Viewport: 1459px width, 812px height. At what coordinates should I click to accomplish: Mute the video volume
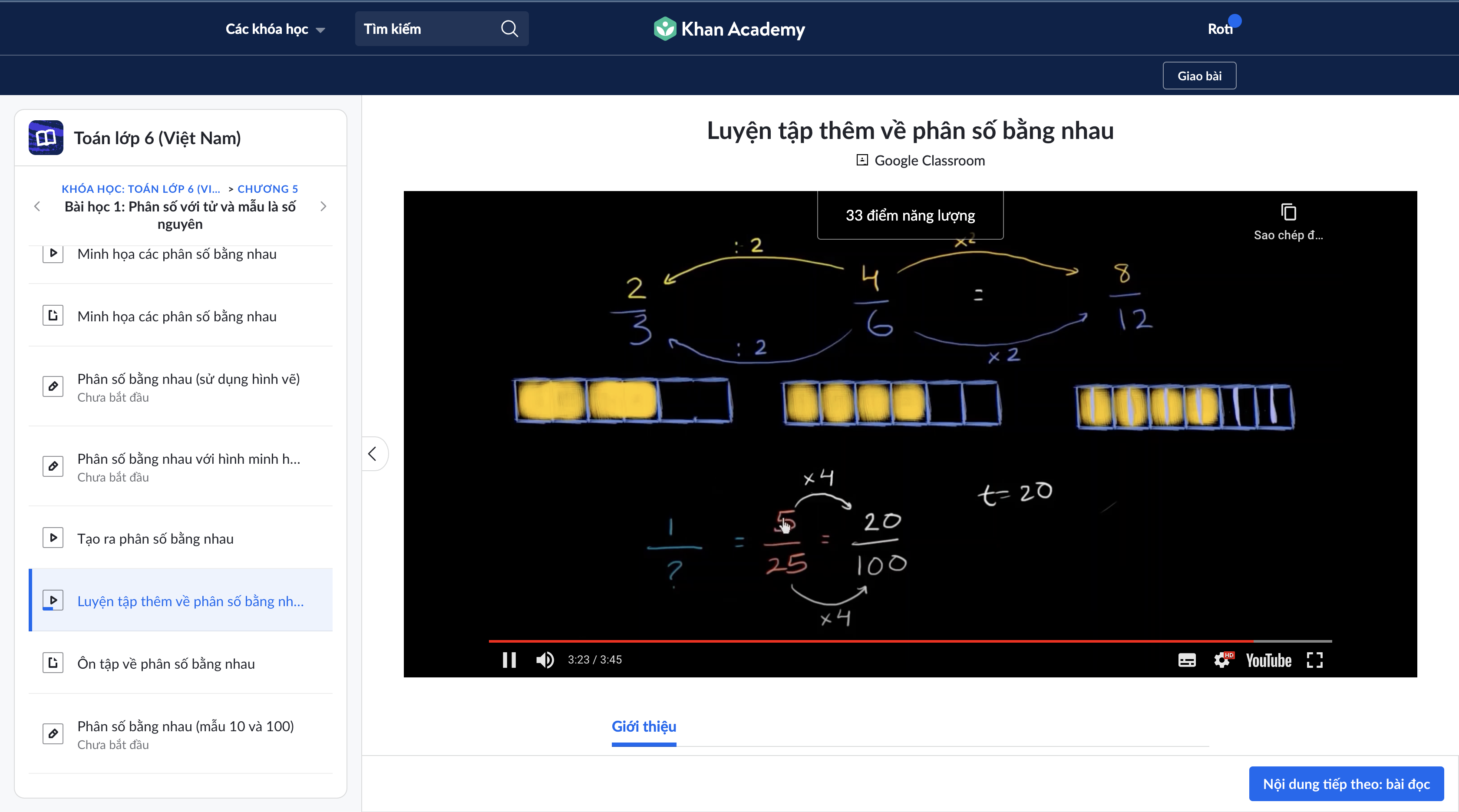point(545,660)
